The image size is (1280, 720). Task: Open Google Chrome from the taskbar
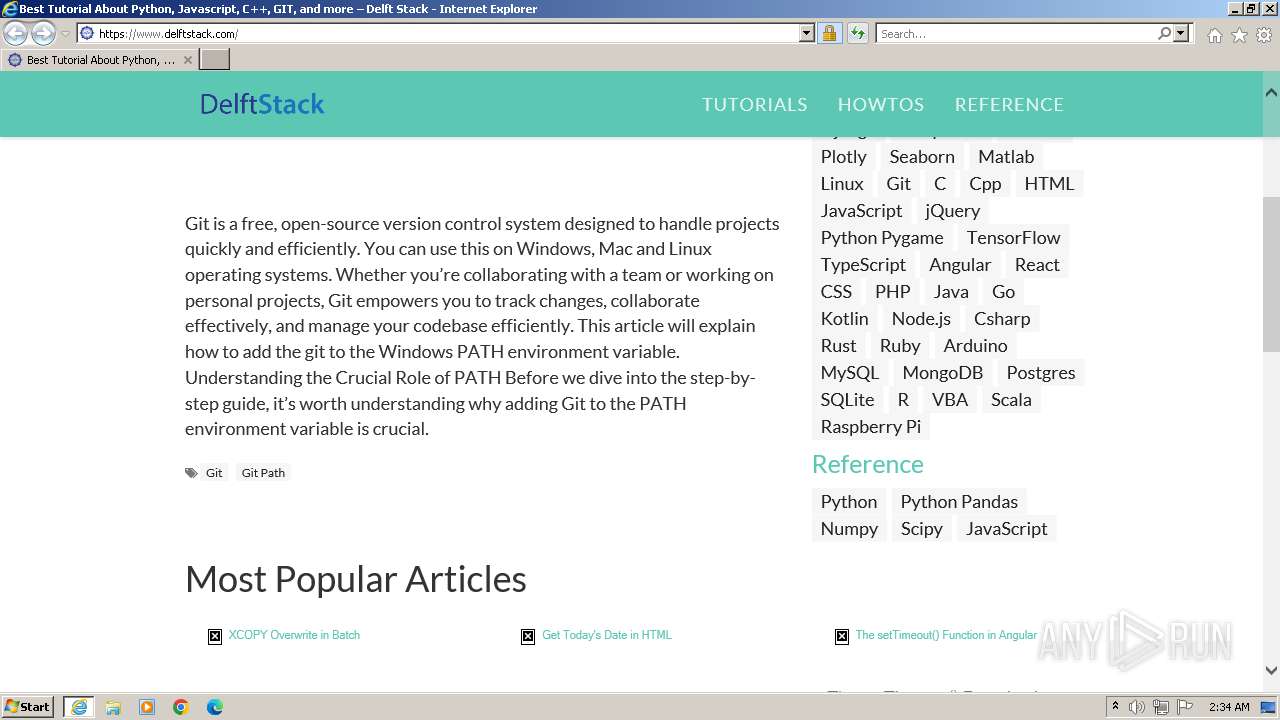[x=181, y=707]
